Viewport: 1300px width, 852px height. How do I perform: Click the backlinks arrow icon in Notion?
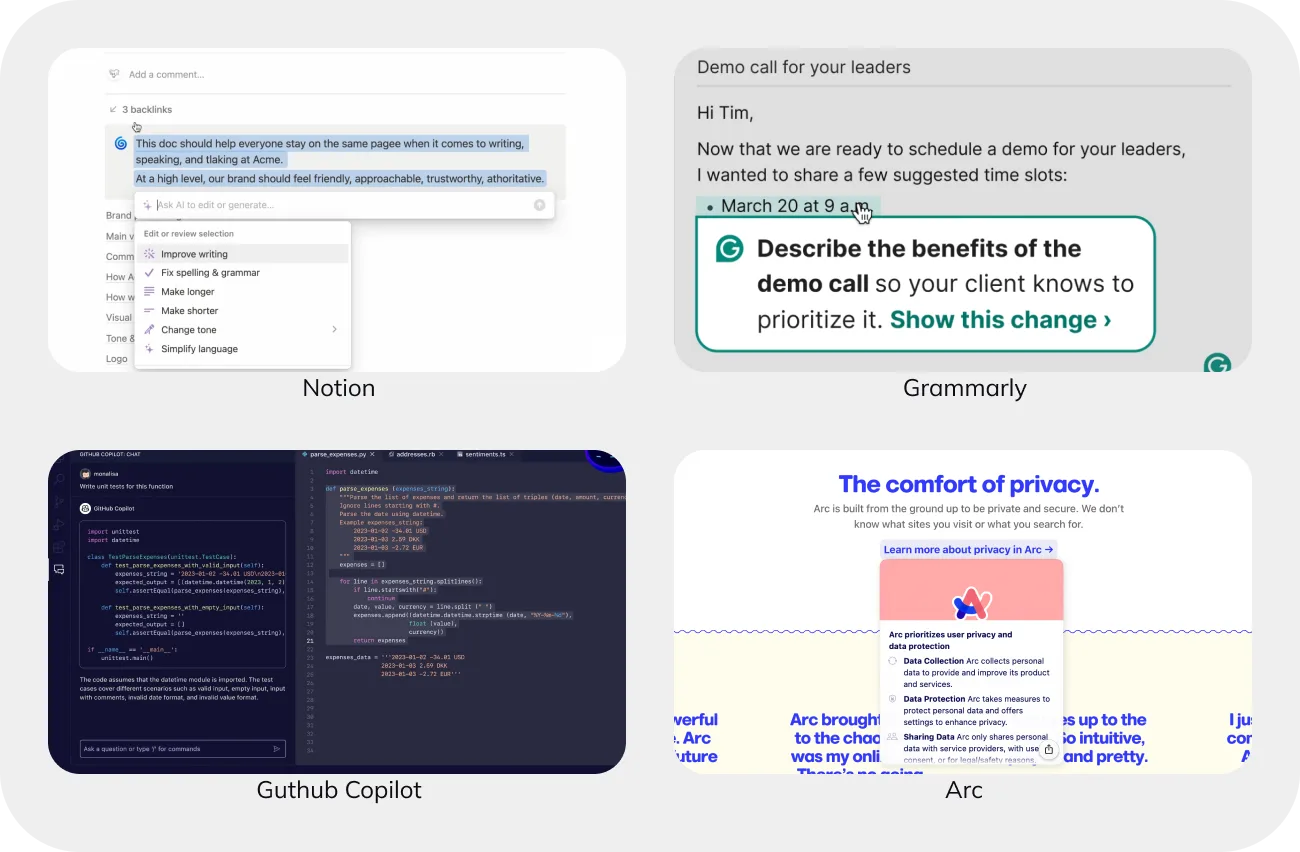(x=113, y=109)
